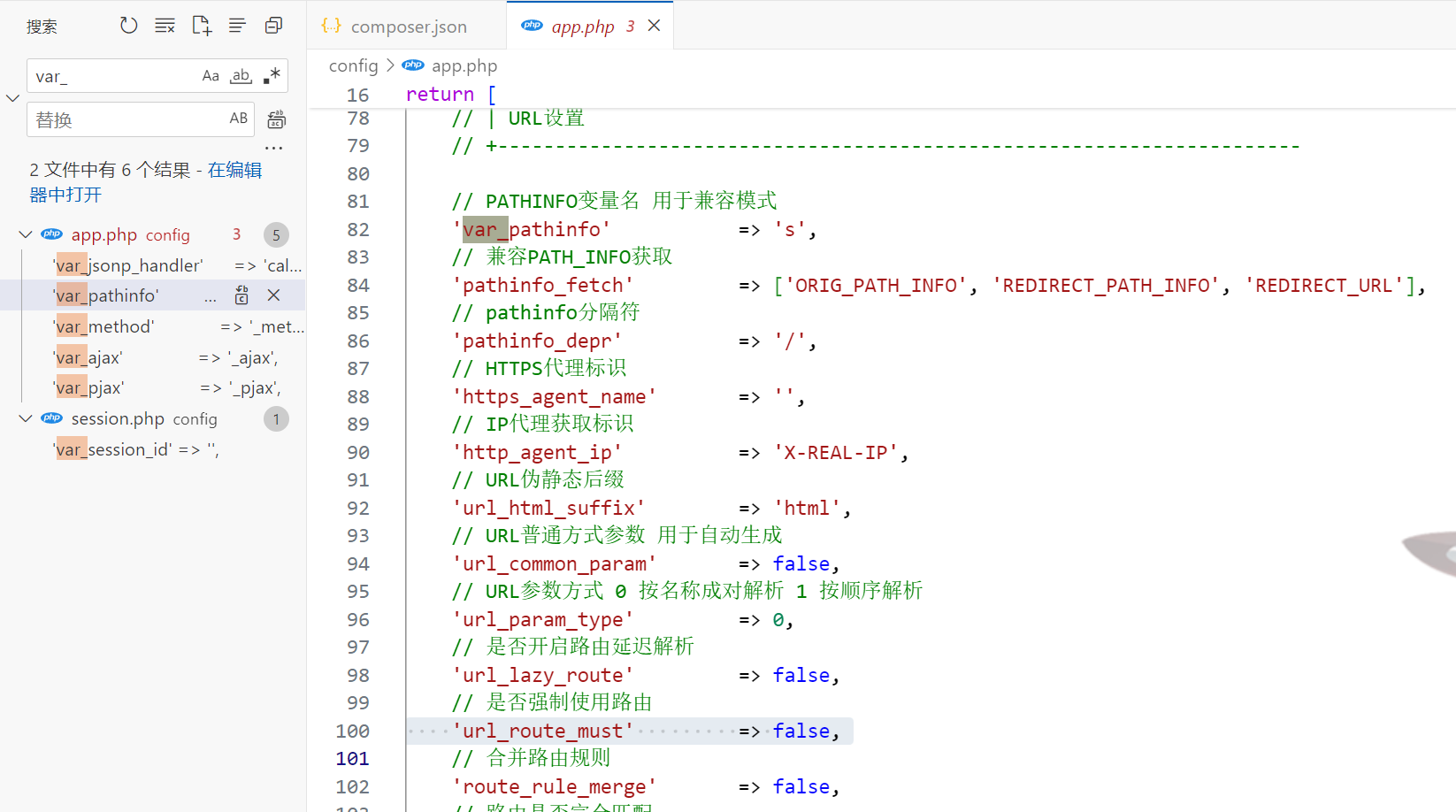This screenshot has height=812, width=1456.
Task: Click app.php result count badge 5
Action: click(276, 234)
